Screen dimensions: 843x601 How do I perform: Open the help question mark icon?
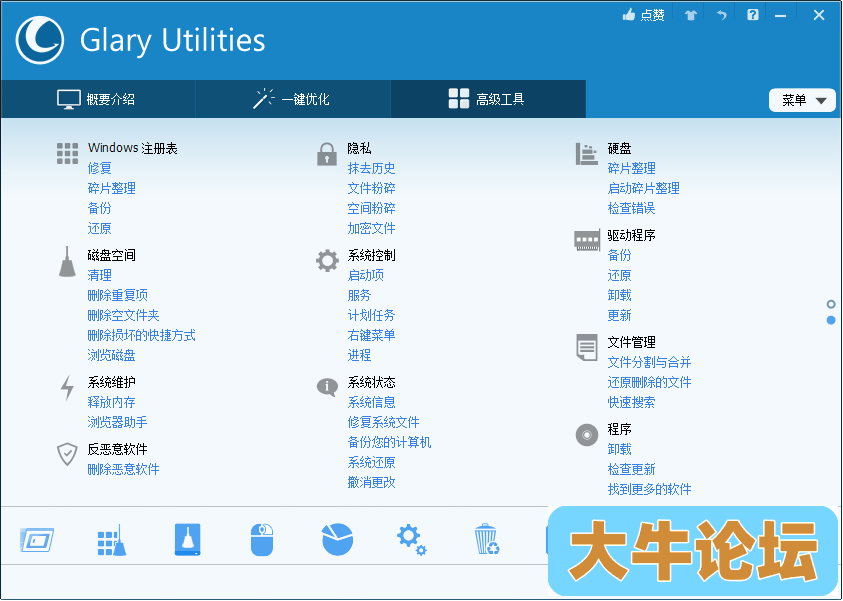click(753, 15)
